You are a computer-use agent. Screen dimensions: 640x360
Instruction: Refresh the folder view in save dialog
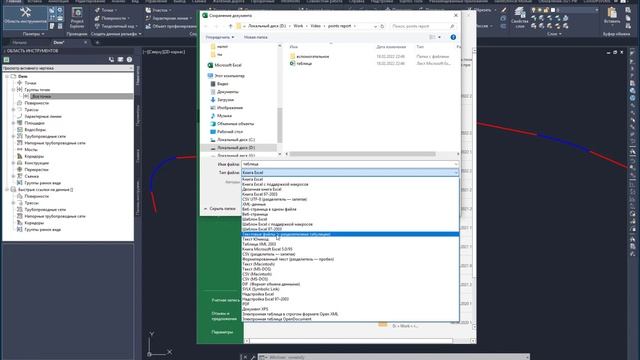point(382,26)
